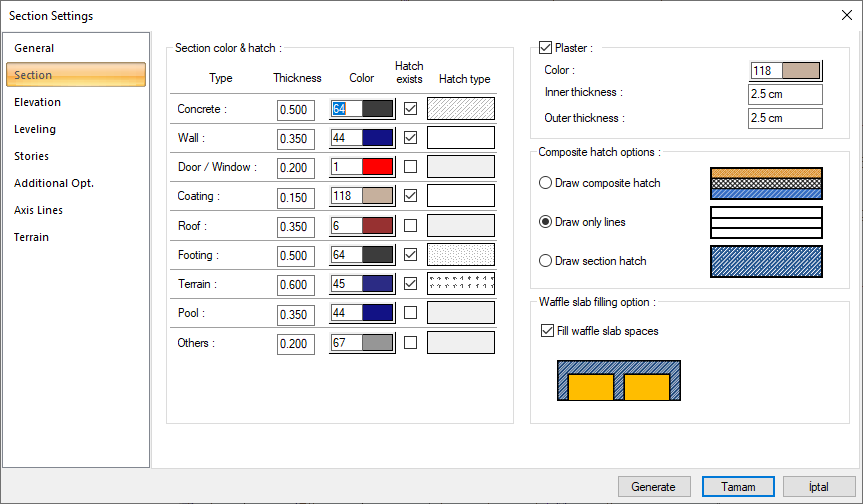
Task: Confirm settings with the Tamam button
Action: click(737, 487)
